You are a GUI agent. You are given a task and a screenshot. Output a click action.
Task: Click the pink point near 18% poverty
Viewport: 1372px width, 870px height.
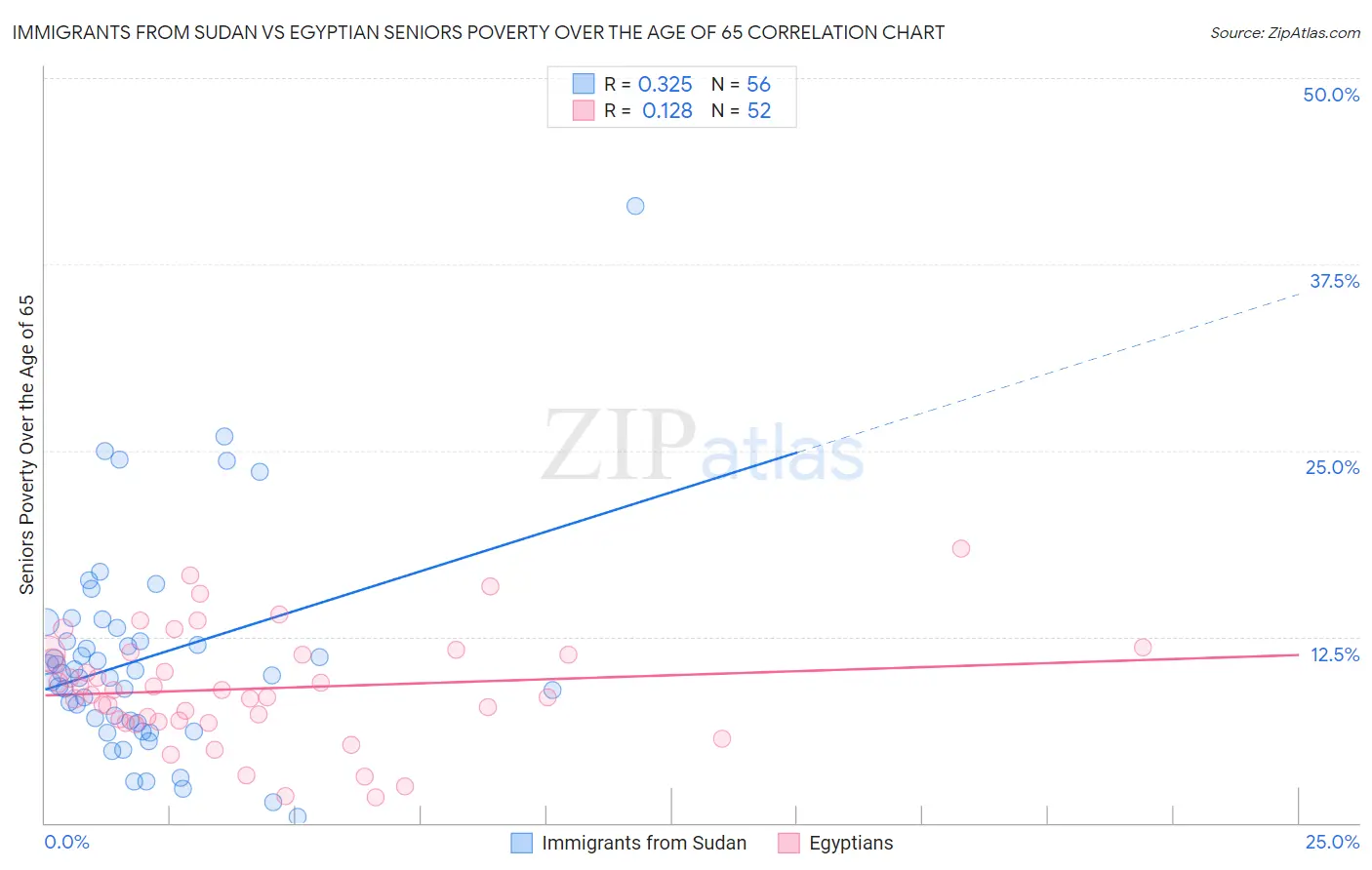961,548
